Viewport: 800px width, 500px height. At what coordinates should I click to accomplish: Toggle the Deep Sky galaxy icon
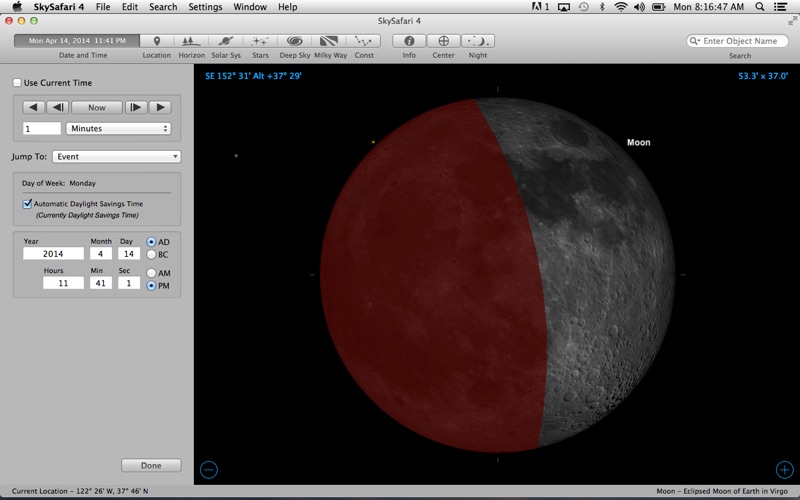(x=295, y=41)
